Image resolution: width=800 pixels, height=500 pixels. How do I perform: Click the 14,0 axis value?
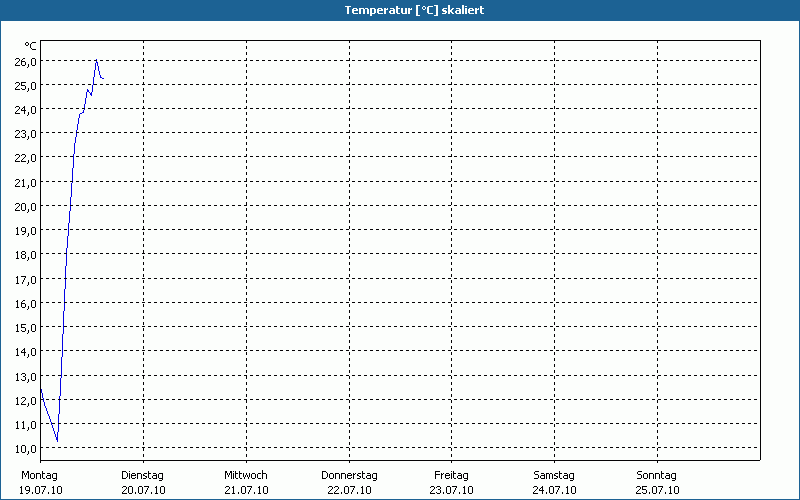pyautogui.click(x=26, y=352)
